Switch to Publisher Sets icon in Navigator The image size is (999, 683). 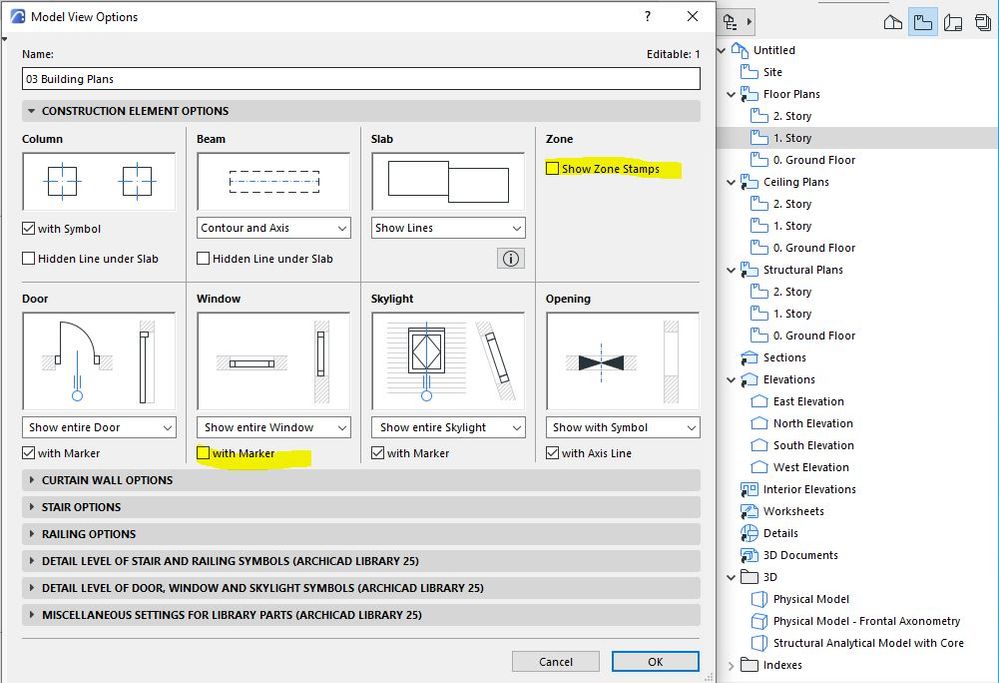pos(982,23)
